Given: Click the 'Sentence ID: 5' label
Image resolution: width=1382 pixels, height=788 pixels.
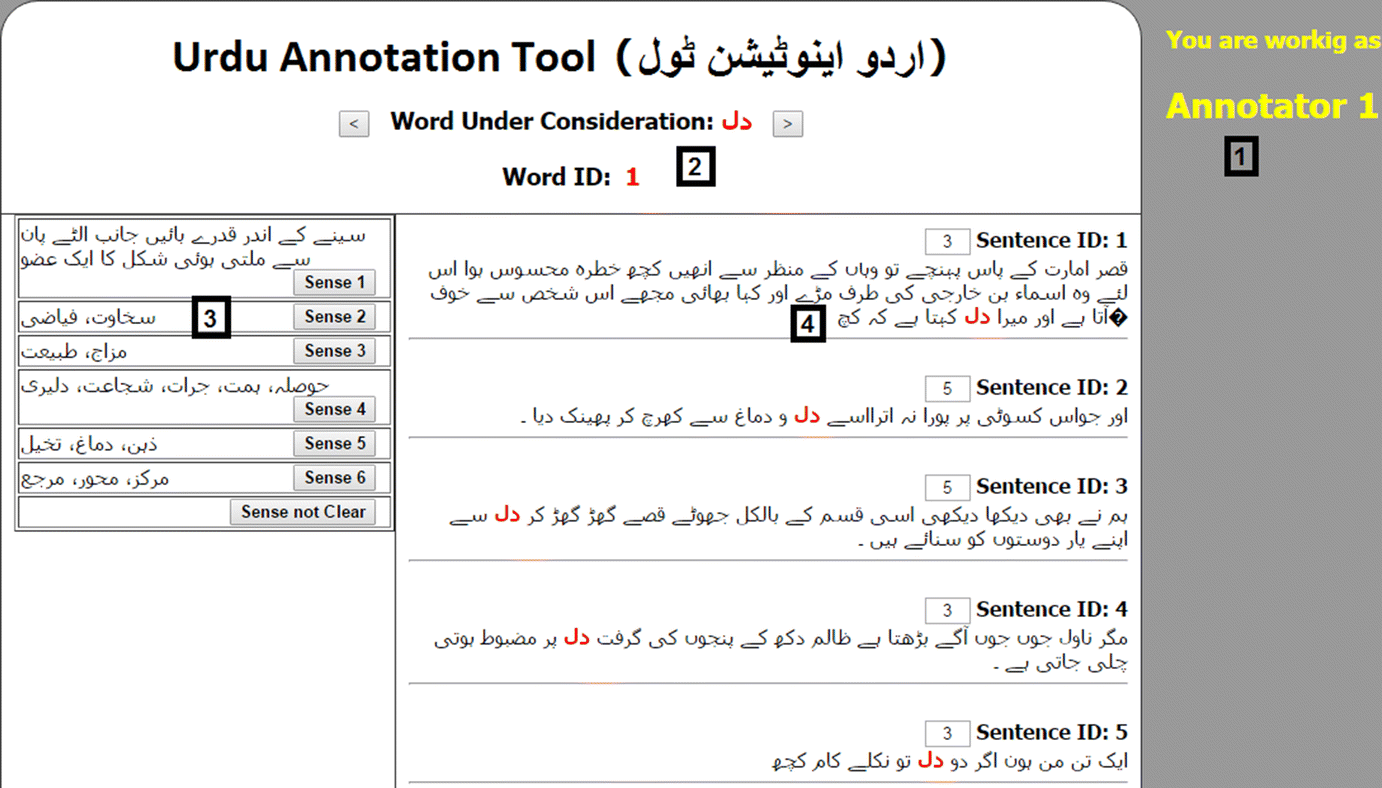Looking at the screenshot, I should pos(1052,733).
